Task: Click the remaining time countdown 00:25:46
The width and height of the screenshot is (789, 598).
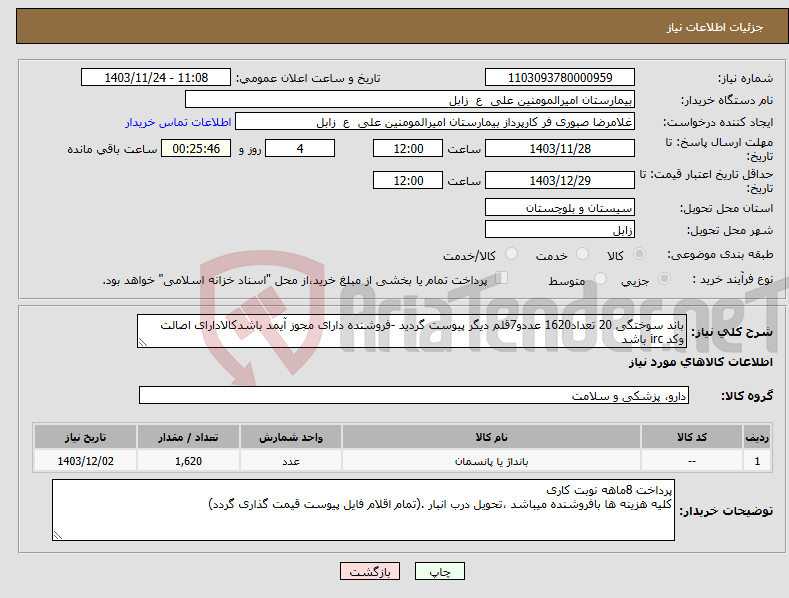Action: (196, 148)
